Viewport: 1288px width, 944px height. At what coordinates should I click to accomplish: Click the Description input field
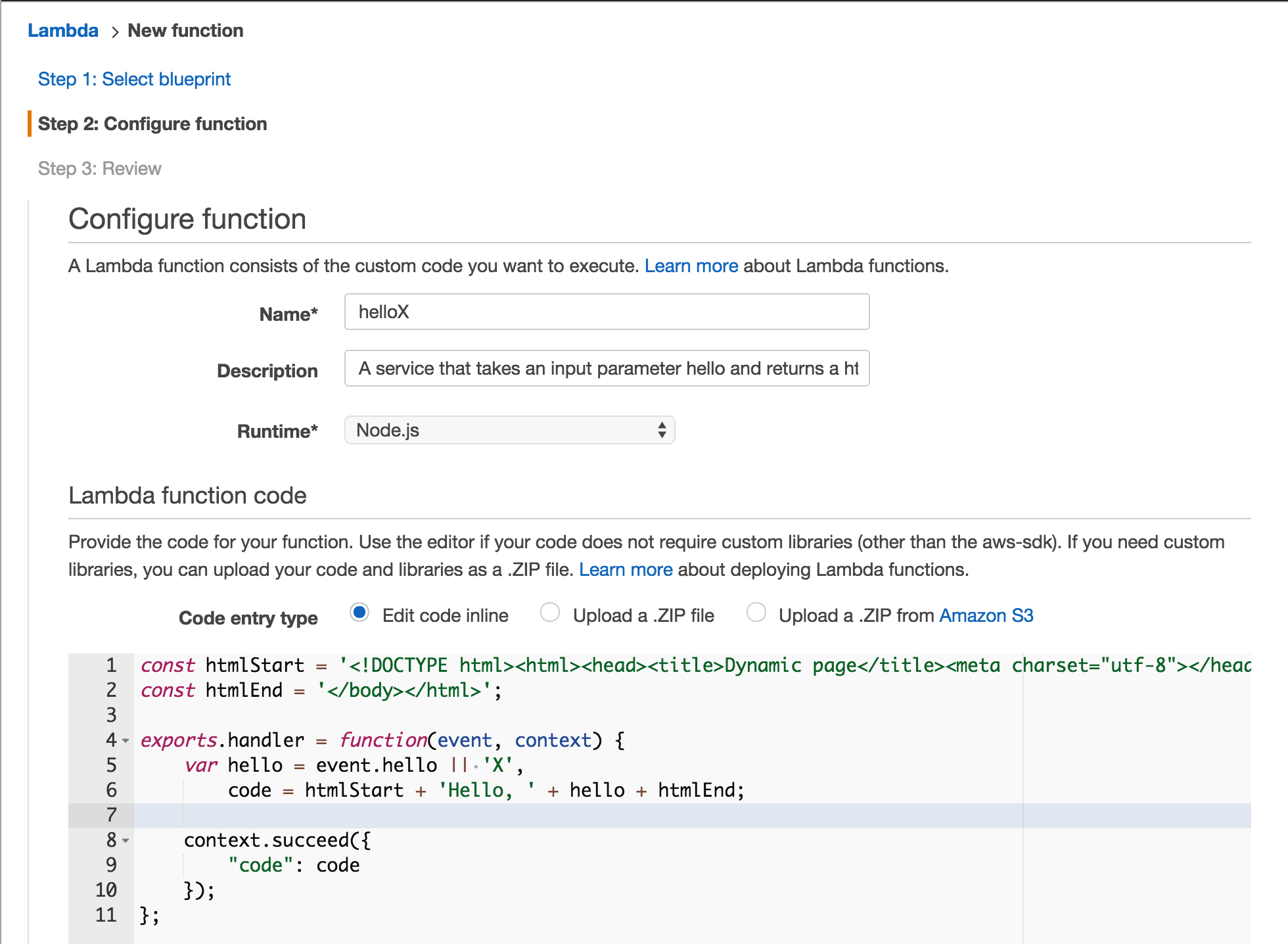(x=607, y=368)
